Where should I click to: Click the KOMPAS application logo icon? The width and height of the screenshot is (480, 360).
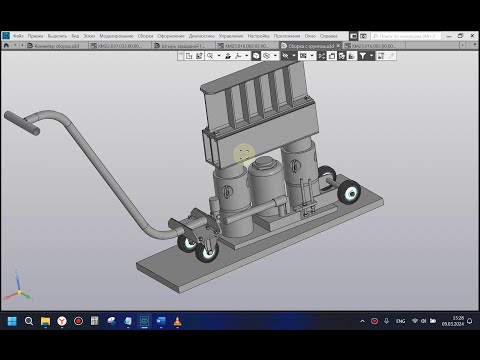coord(6,36)
